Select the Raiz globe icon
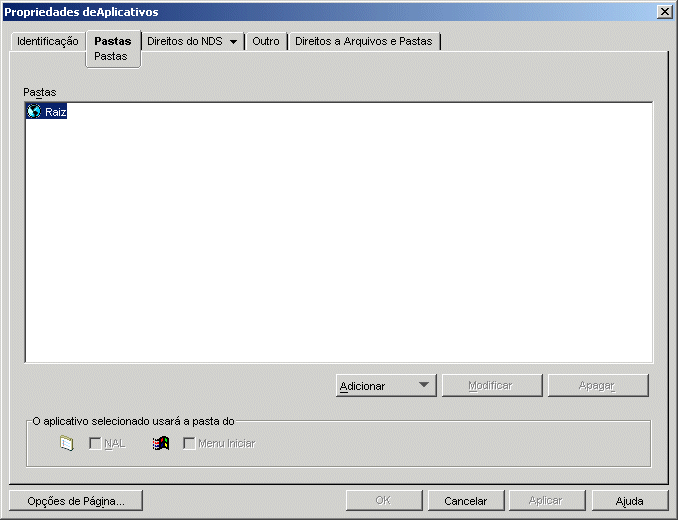 (34, 112)
